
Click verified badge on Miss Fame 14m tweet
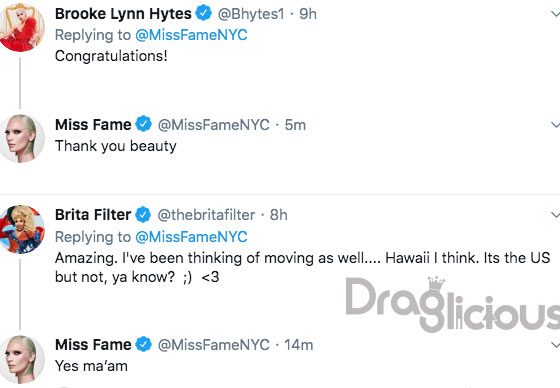click(143, 344)
